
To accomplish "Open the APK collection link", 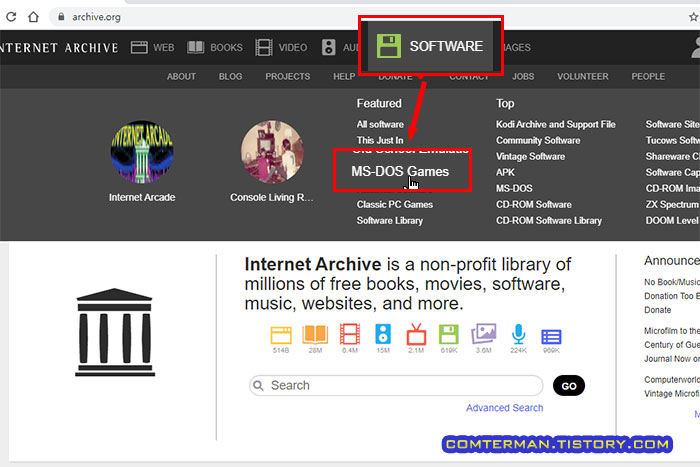I will [x=505, y=172].
